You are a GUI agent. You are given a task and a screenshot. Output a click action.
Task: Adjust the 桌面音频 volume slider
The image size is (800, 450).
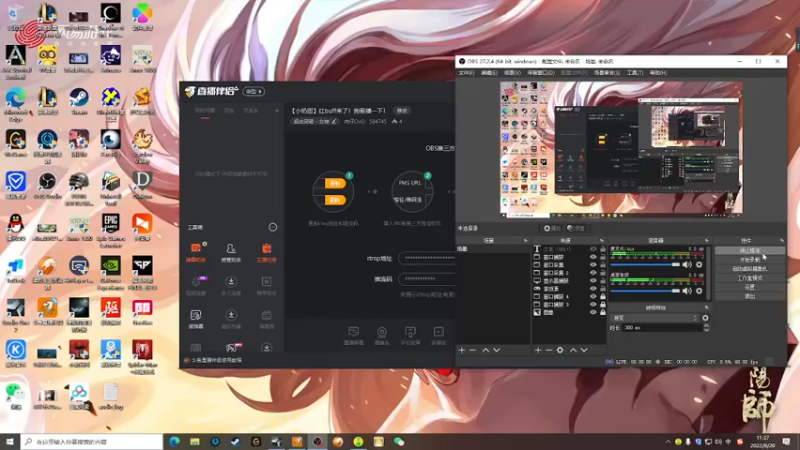click(x=645, y=291)
